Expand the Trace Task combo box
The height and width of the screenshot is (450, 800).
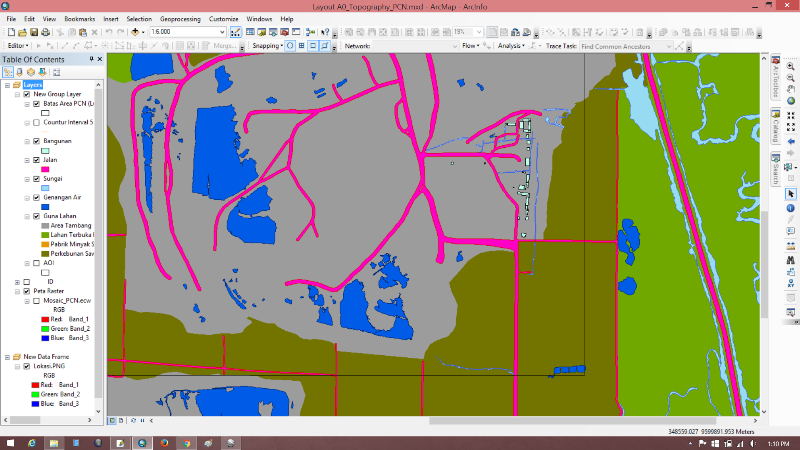671,46
